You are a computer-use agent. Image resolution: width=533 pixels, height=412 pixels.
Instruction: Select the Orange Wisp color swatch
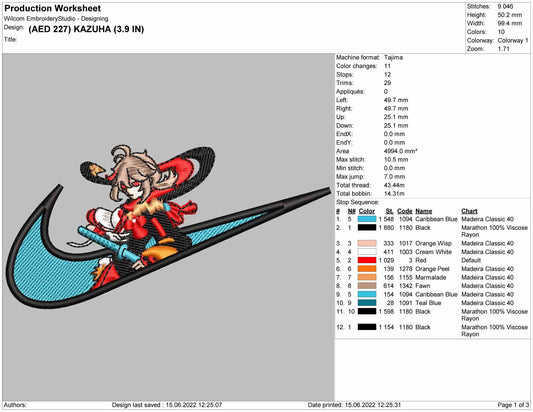[367, 243]
